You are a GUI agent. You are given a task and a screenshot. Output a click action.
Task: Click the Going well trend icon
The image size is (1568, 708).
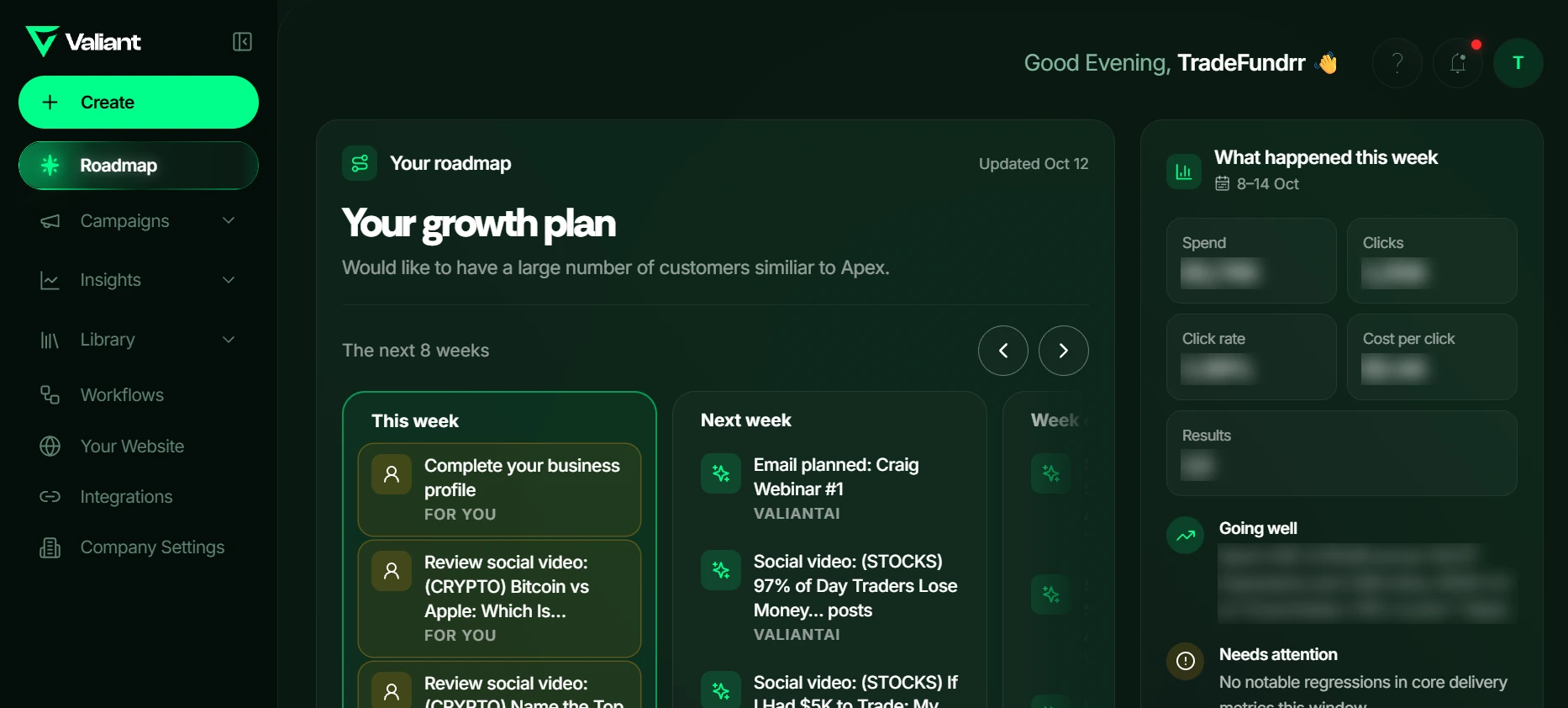click(x=1186, y=535)
